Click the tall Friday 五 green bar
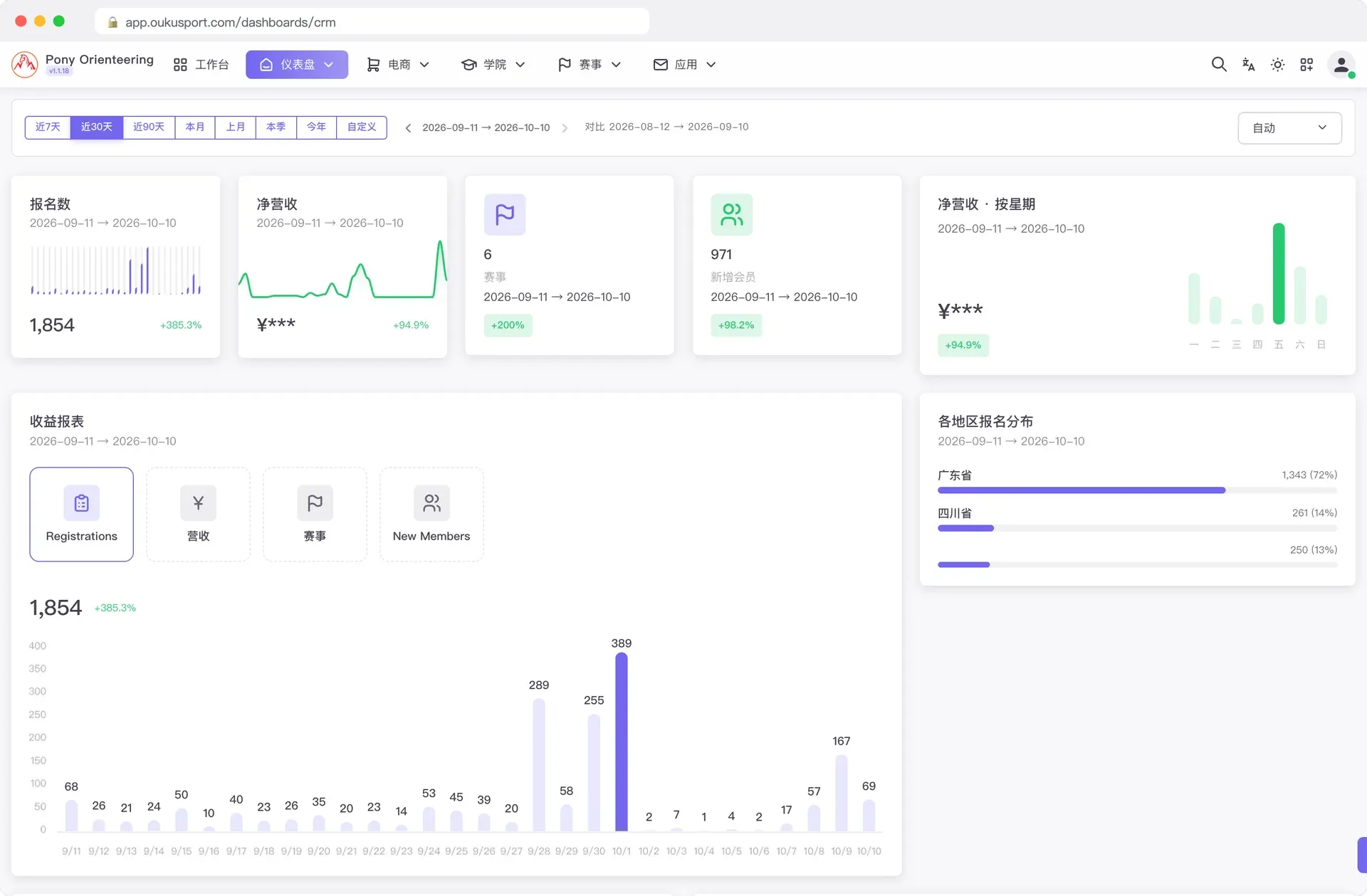The height and width of the screenshot is (896, 1367). point(1279,274)
